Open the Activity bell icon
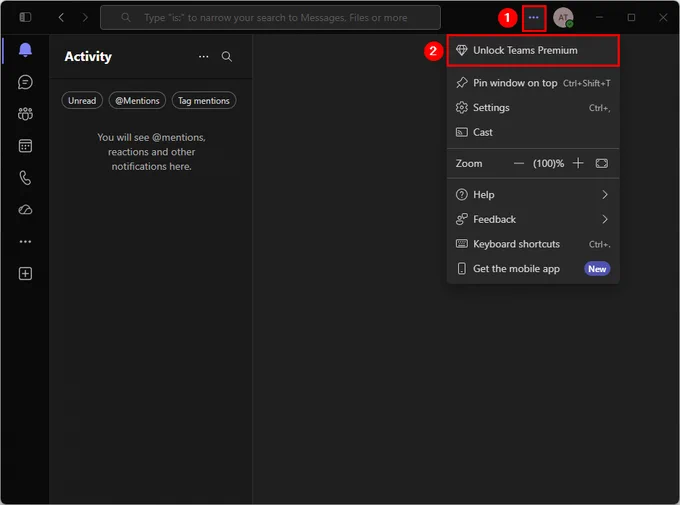 [25, 50]
